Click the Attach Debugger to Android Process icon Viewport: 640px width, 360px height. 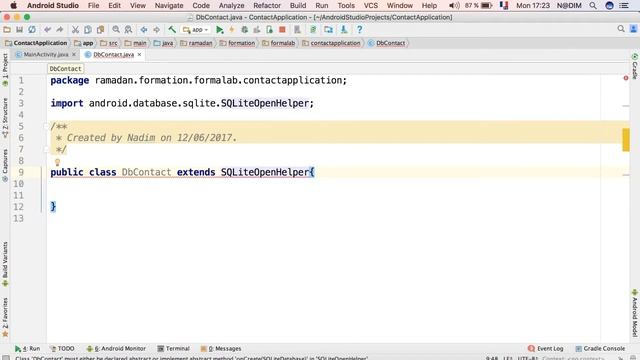269,30
